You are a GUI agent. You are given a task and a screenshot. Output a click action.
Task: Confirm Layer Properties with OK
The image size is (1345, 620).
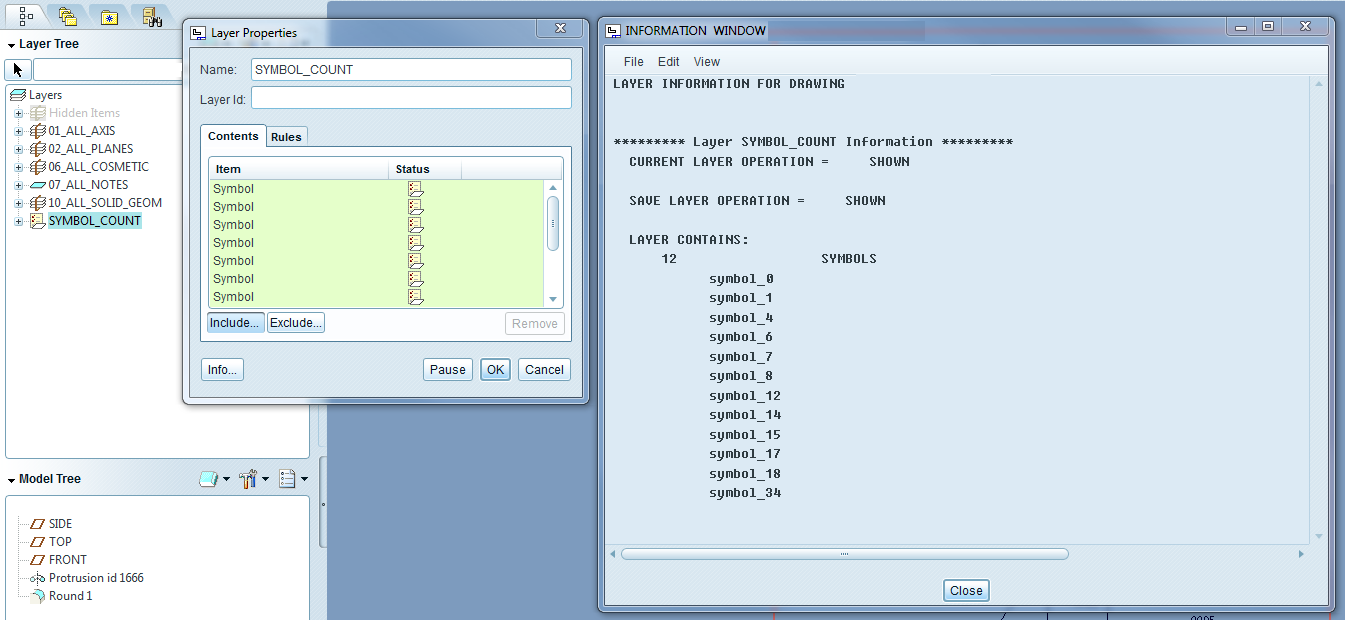[495, 369]
